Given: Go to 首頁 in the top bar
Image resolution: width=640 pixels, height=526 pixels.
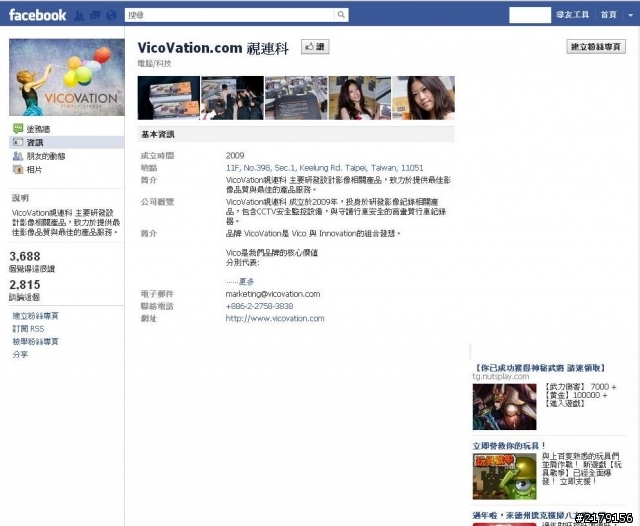Looking at the screenshot, I should tap(609, 15).
